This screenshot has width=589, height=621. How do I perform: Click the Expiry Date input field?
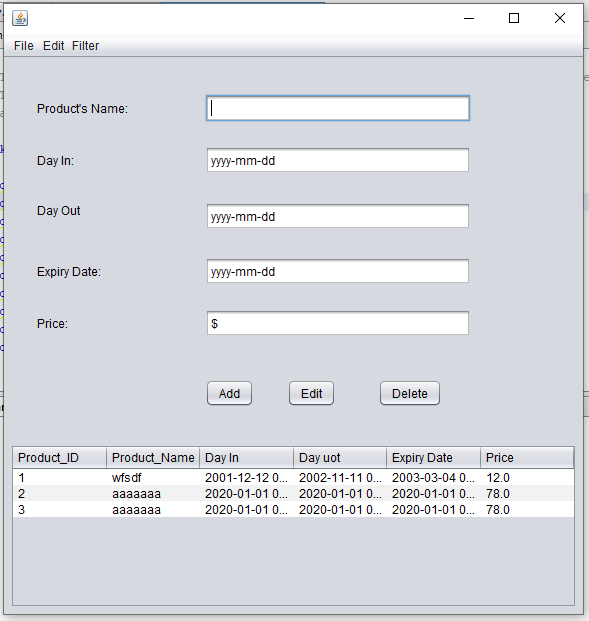[x=338, y=271]
